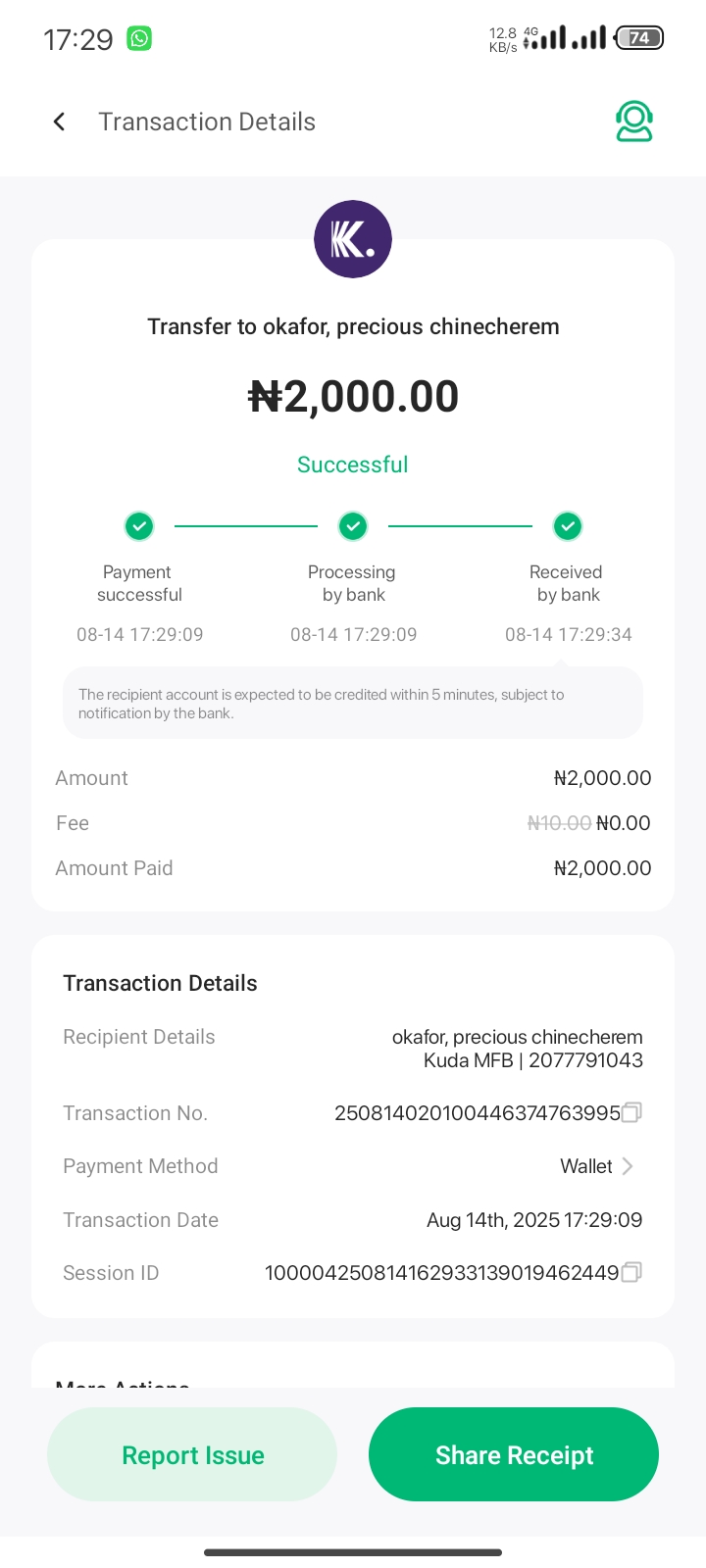Tap the Kuda bank logo
Screen dimensions: 706x1568
353,239
